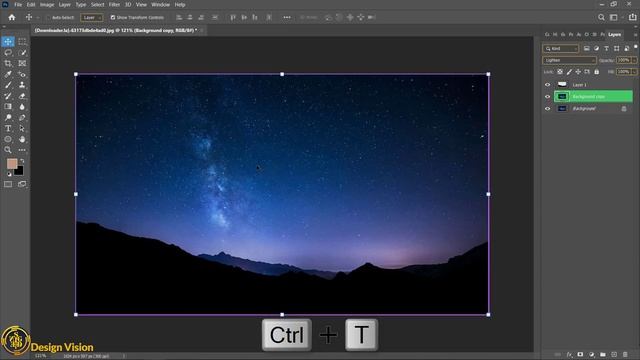Select the open document tab

coord(116,30)
